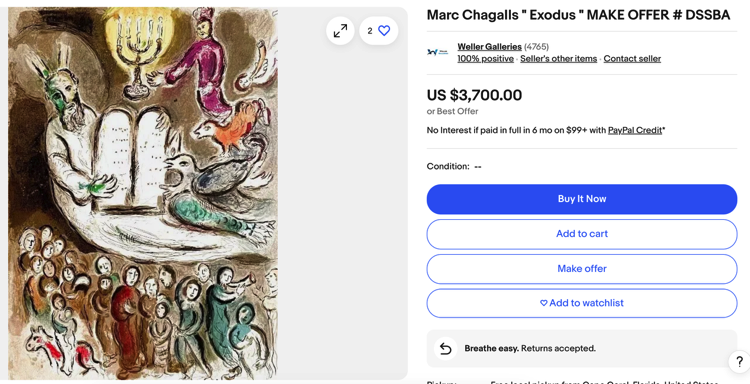Viewport: 750px width, 384px height.
Task: Click Add to cart button
Action: [x=582, y=234]
